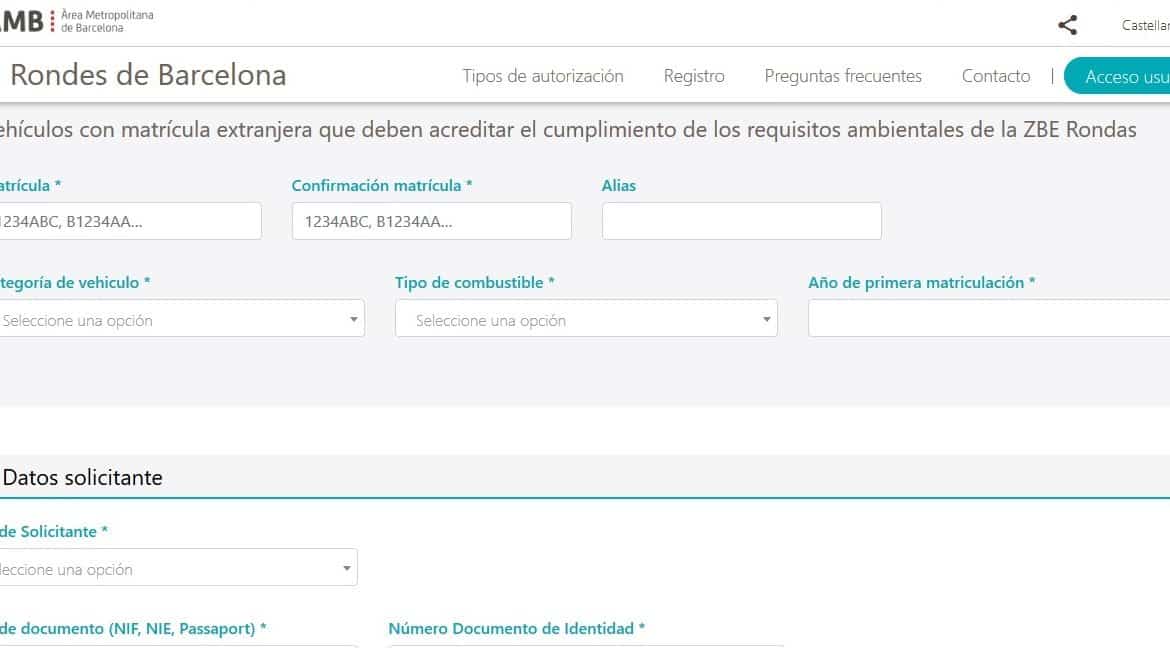Click the Año de primera matriculación field
The image size is (1170, 648).
tap(989, 319)
